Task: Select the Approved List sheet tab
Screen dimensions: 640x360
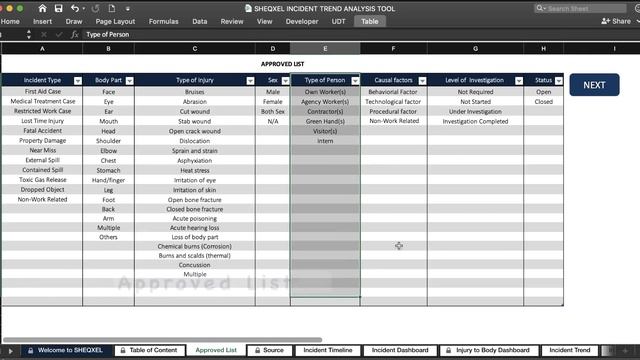Action: click(x=216, y=350)
